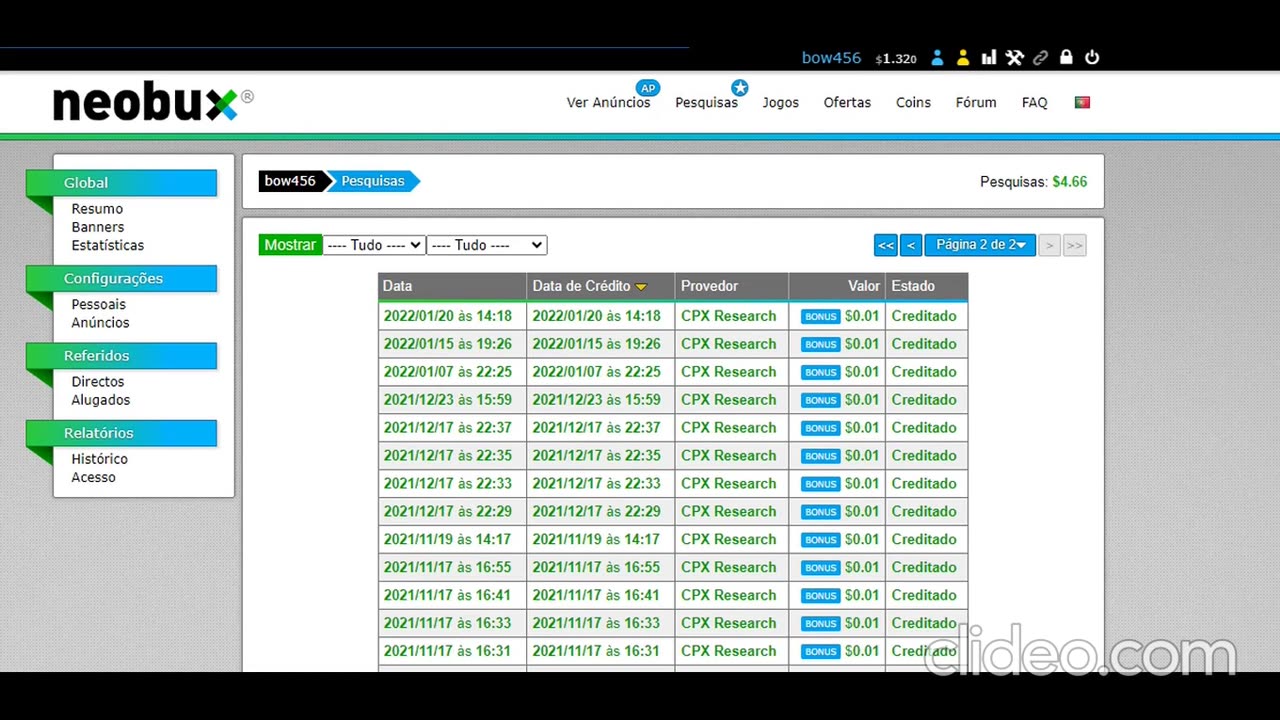Open Histórico report in sidebar
Screen dimensions: 1280x720
click(x=99, y=459)
